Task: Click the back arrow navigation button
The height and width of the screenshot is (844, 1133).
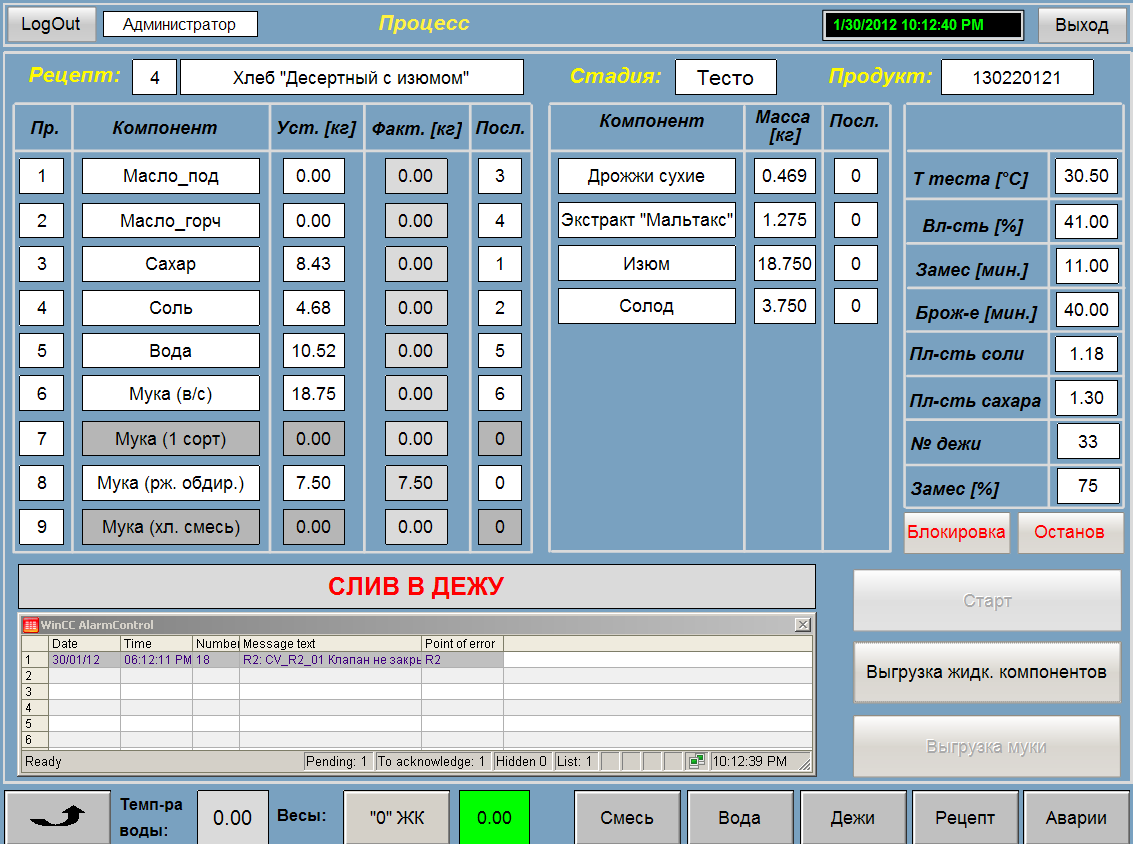Action: pos(58,817)
